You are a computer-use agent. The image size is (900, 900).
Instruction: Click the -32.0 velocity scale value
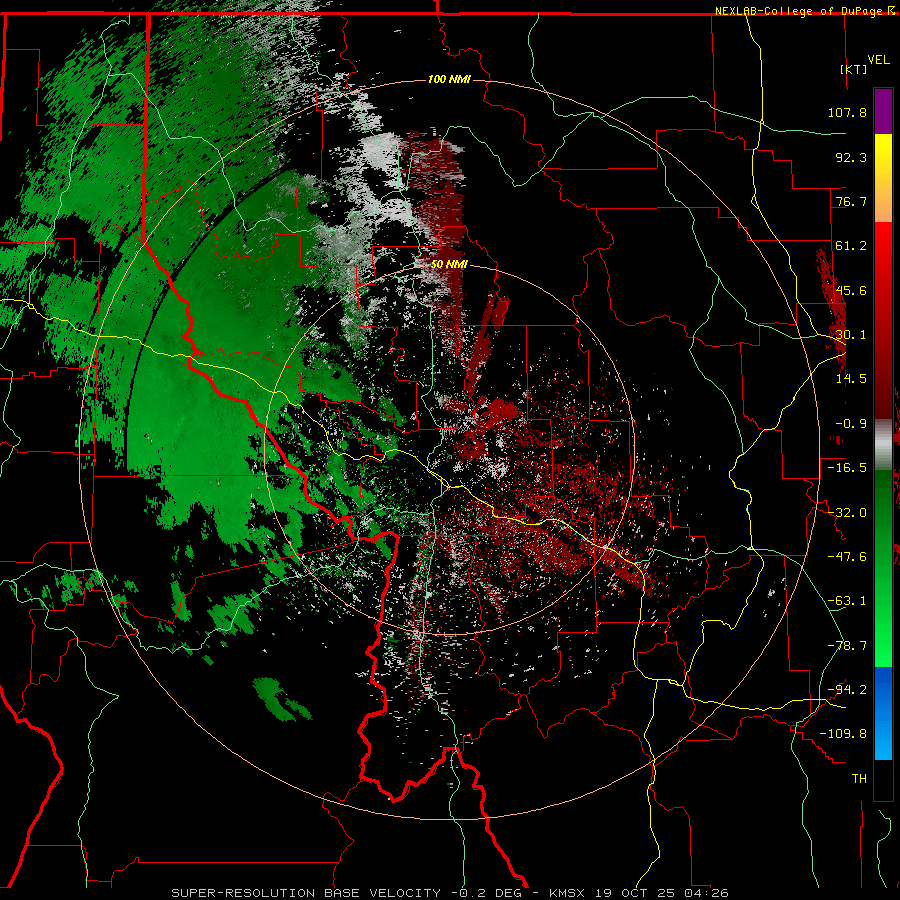click(847, 513)
